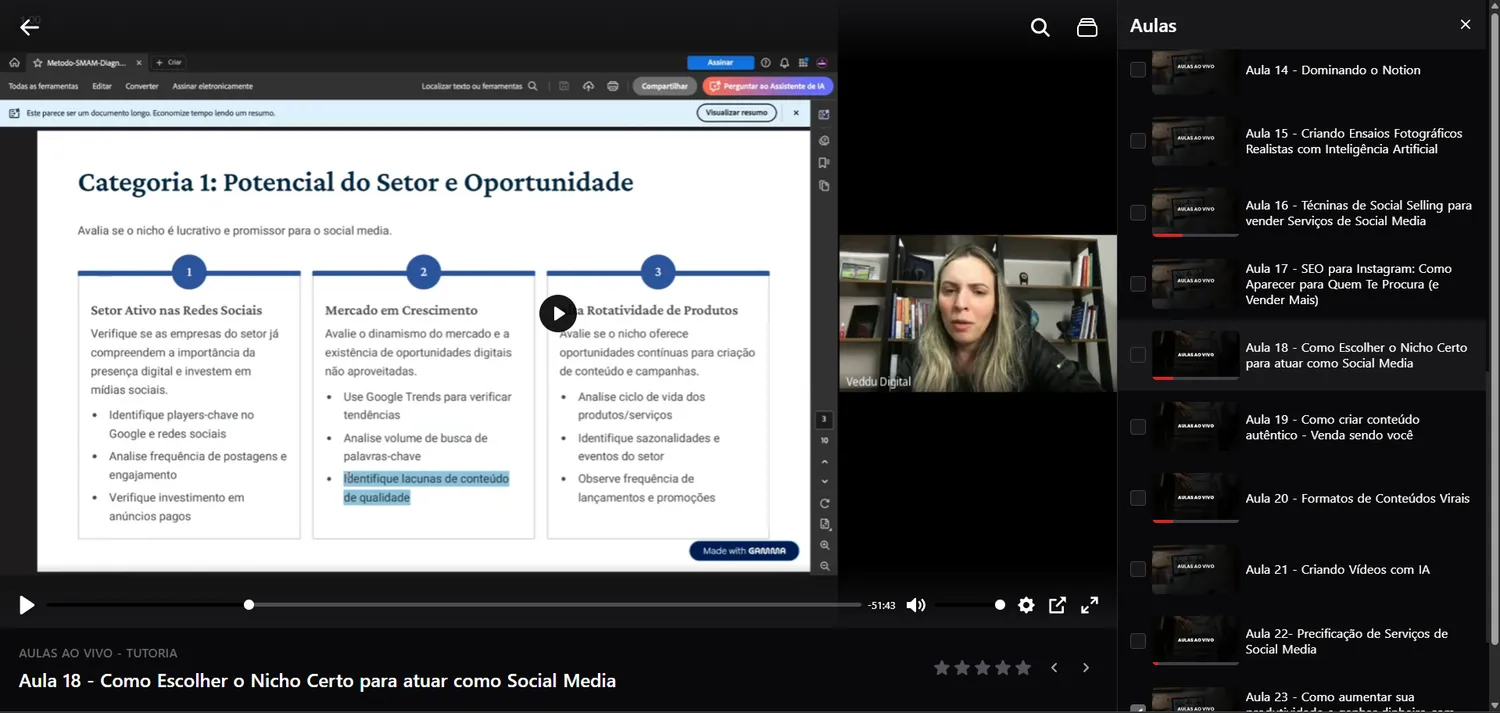Click Visualizar resumo button
This screenshot has width=1500, height=713.
737,113
